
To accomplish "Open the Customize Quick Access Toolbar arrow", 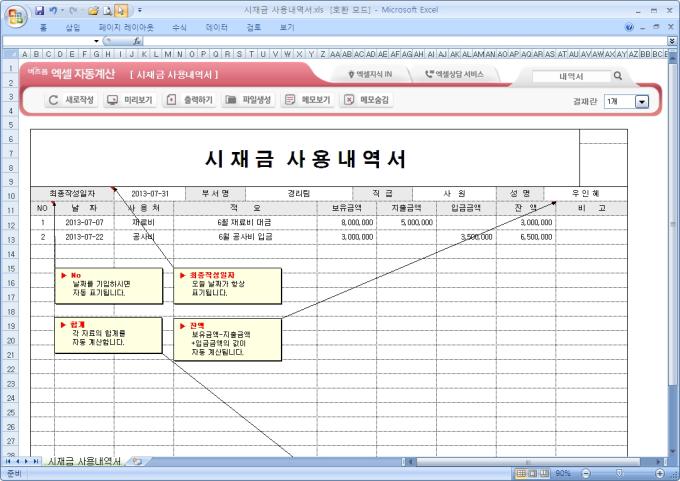I will [x=140, y=10].
